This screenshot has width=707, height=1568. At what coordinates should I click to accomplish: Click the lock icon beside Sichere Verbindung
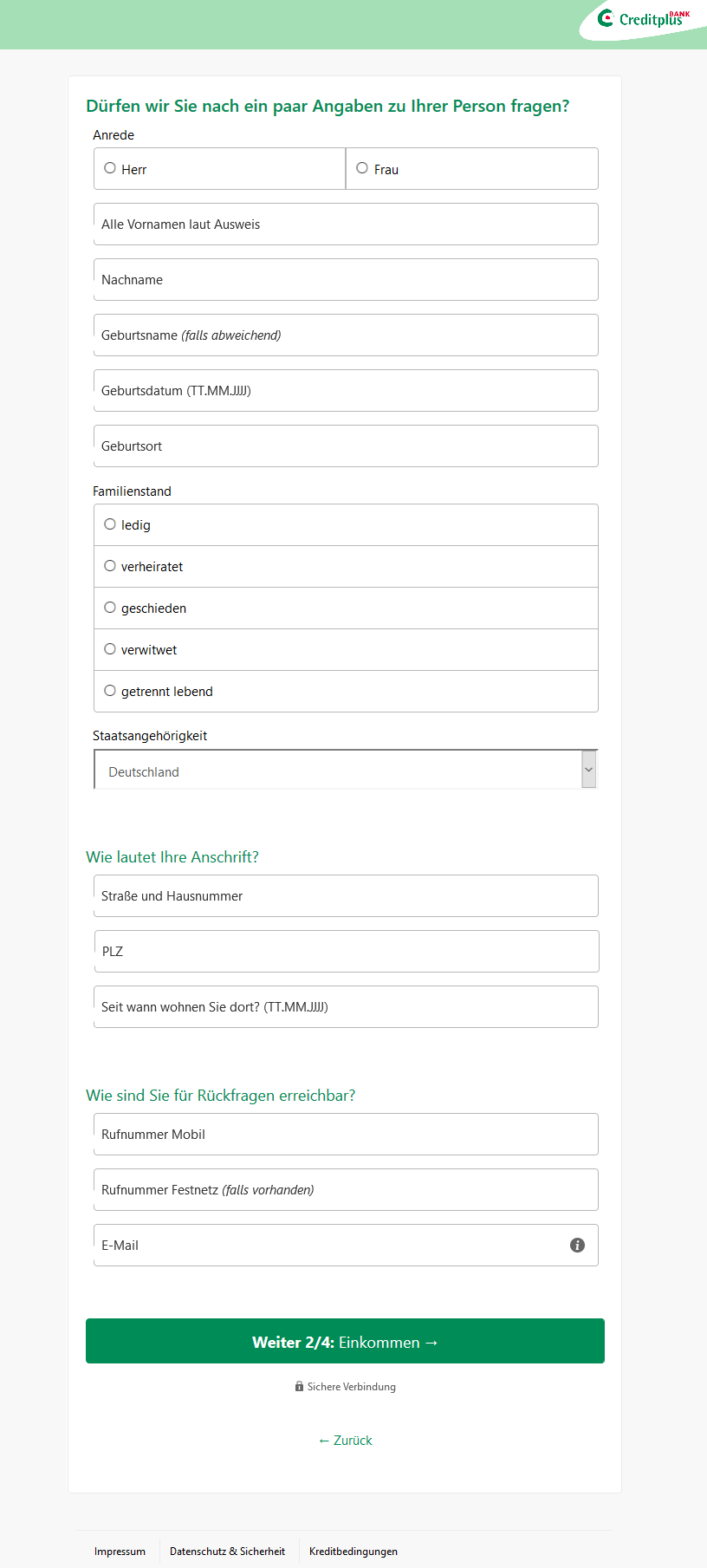299,1387
